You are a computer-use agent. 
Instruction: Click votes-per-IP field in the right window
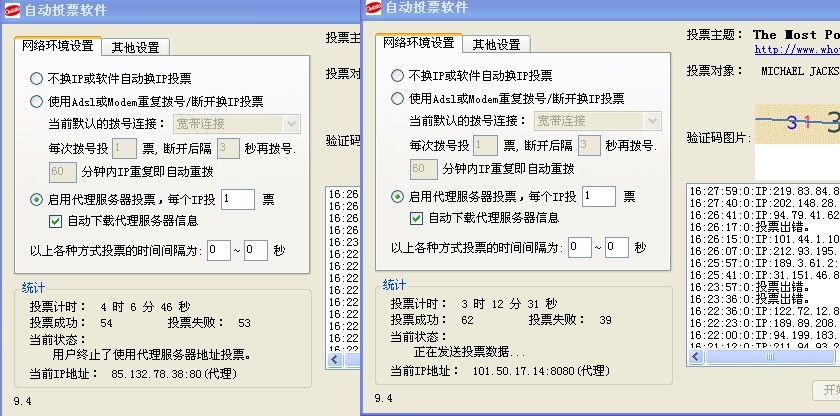tap(598, 197)
